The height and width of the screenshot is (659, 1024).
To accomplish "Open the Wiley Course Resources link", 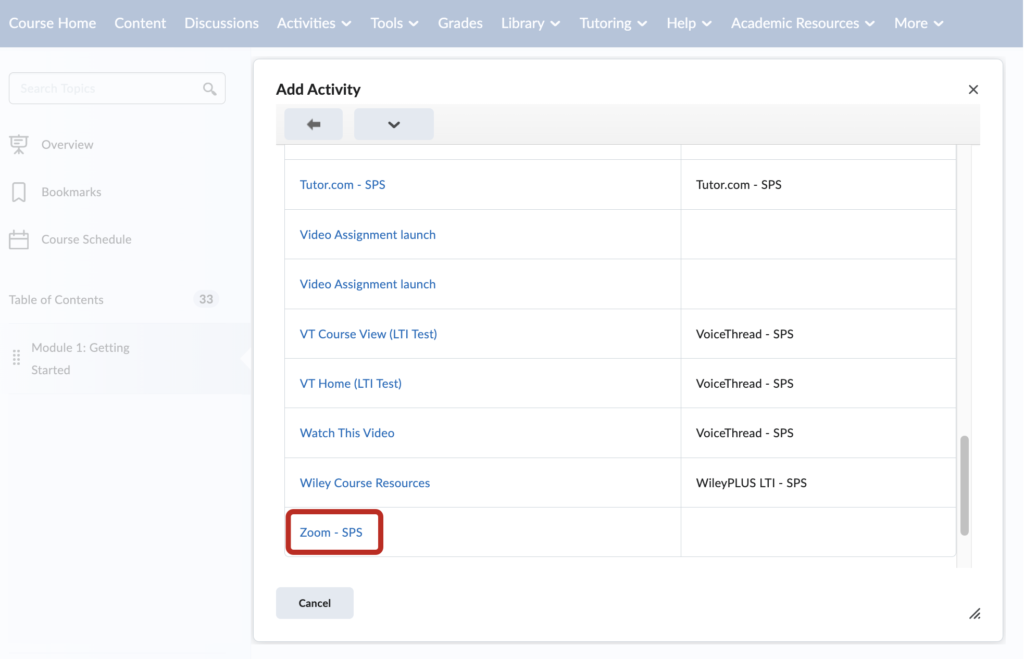I will pyautogui.click(x=364, y=482).
